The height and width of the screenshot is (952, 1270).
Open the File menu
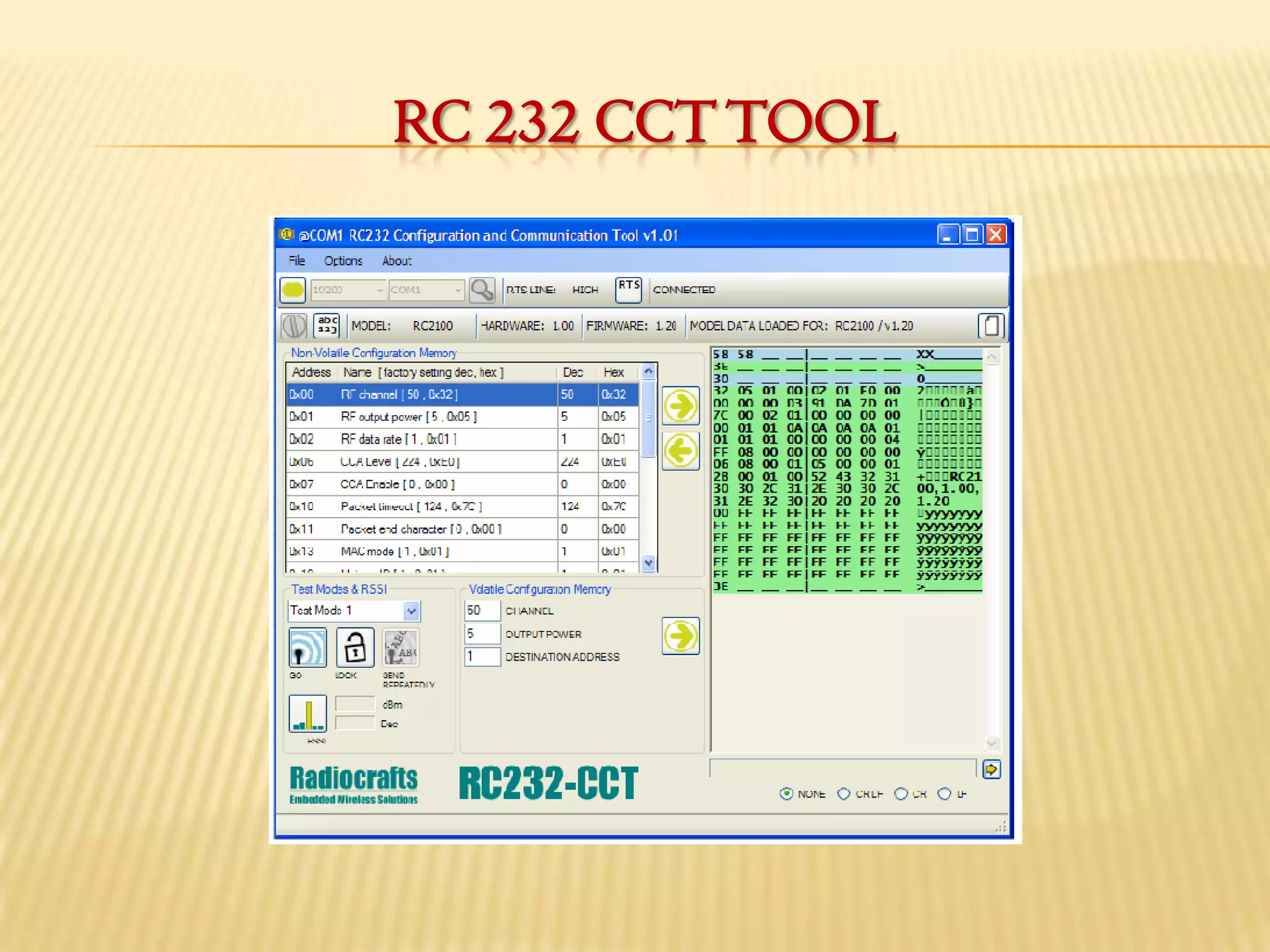[x=296, y=261]
